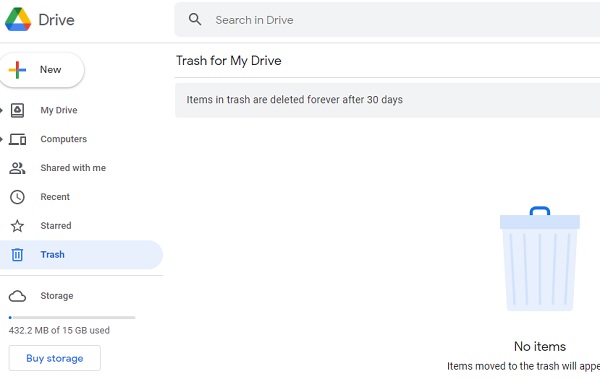
Task: Click the Trash for My Drive heading
Action: pos(228,60)
